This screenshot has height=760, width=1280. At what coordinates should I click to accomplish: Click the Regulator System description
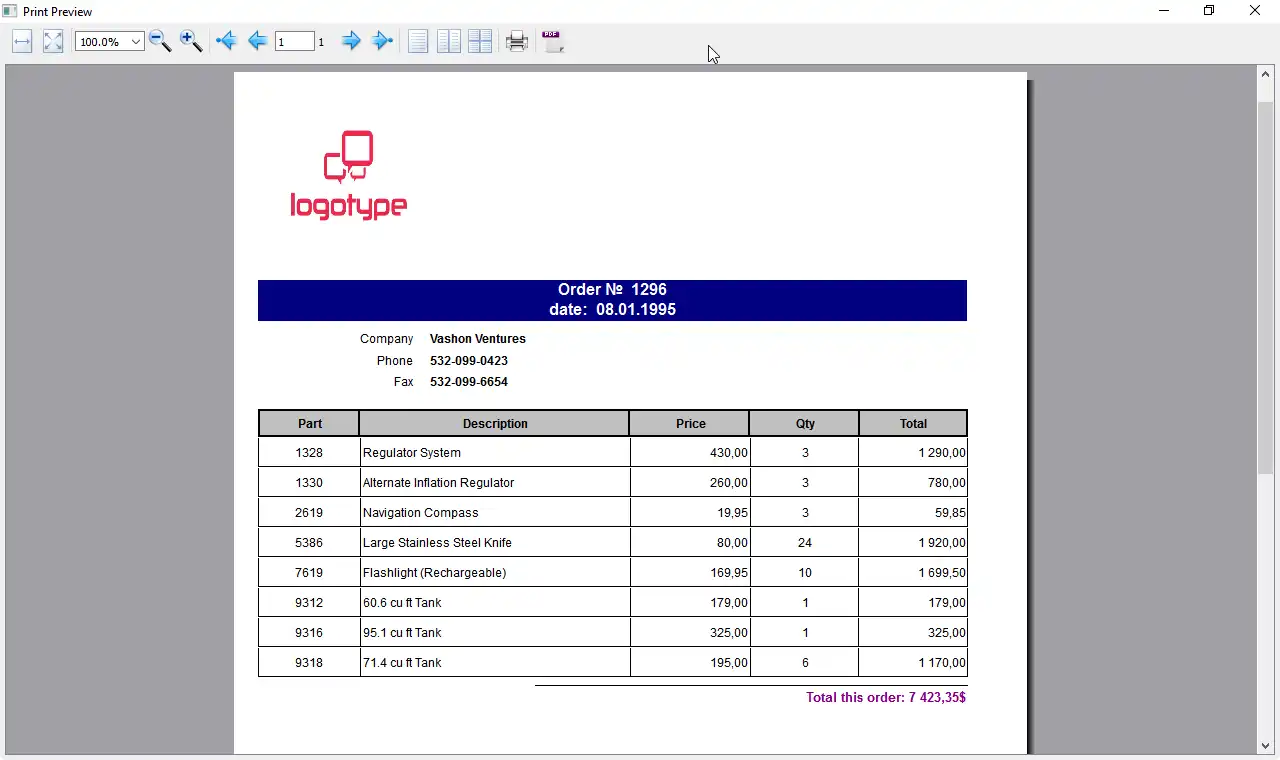tap(412, 453)
